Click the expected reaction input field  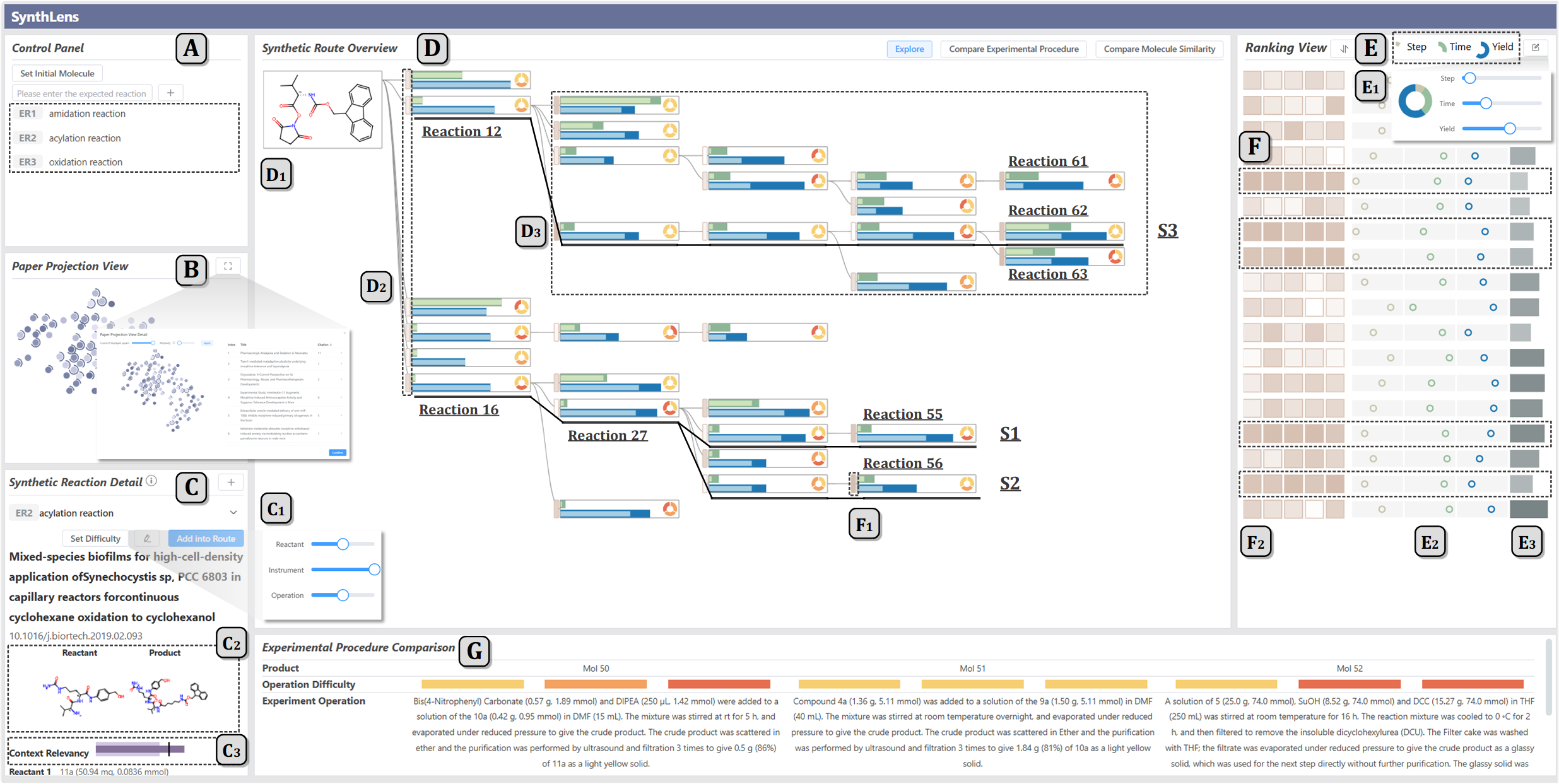click(x=82, y=93)
